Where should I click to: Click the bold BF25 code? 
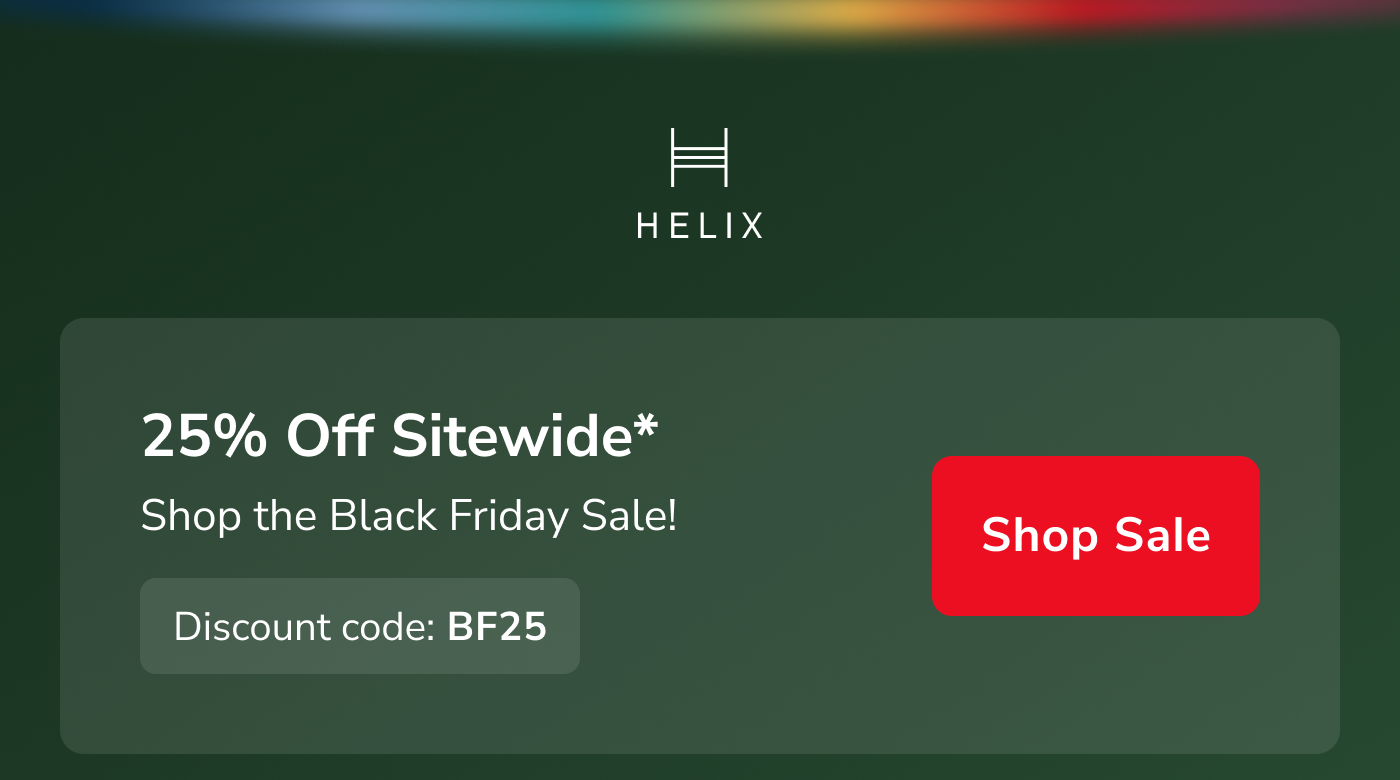497,627
